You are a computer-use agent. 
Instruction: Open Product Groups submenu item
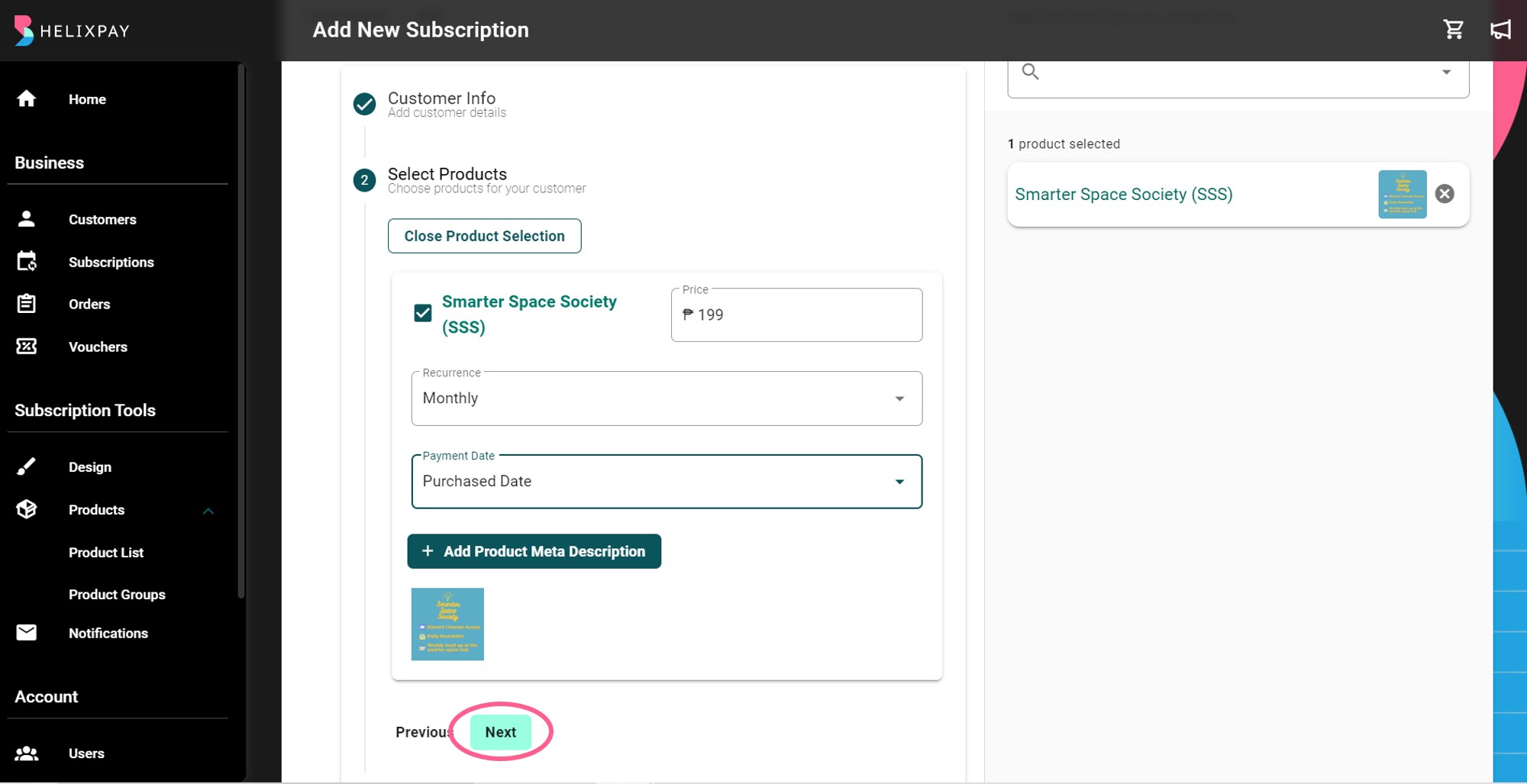click(117, 595)
